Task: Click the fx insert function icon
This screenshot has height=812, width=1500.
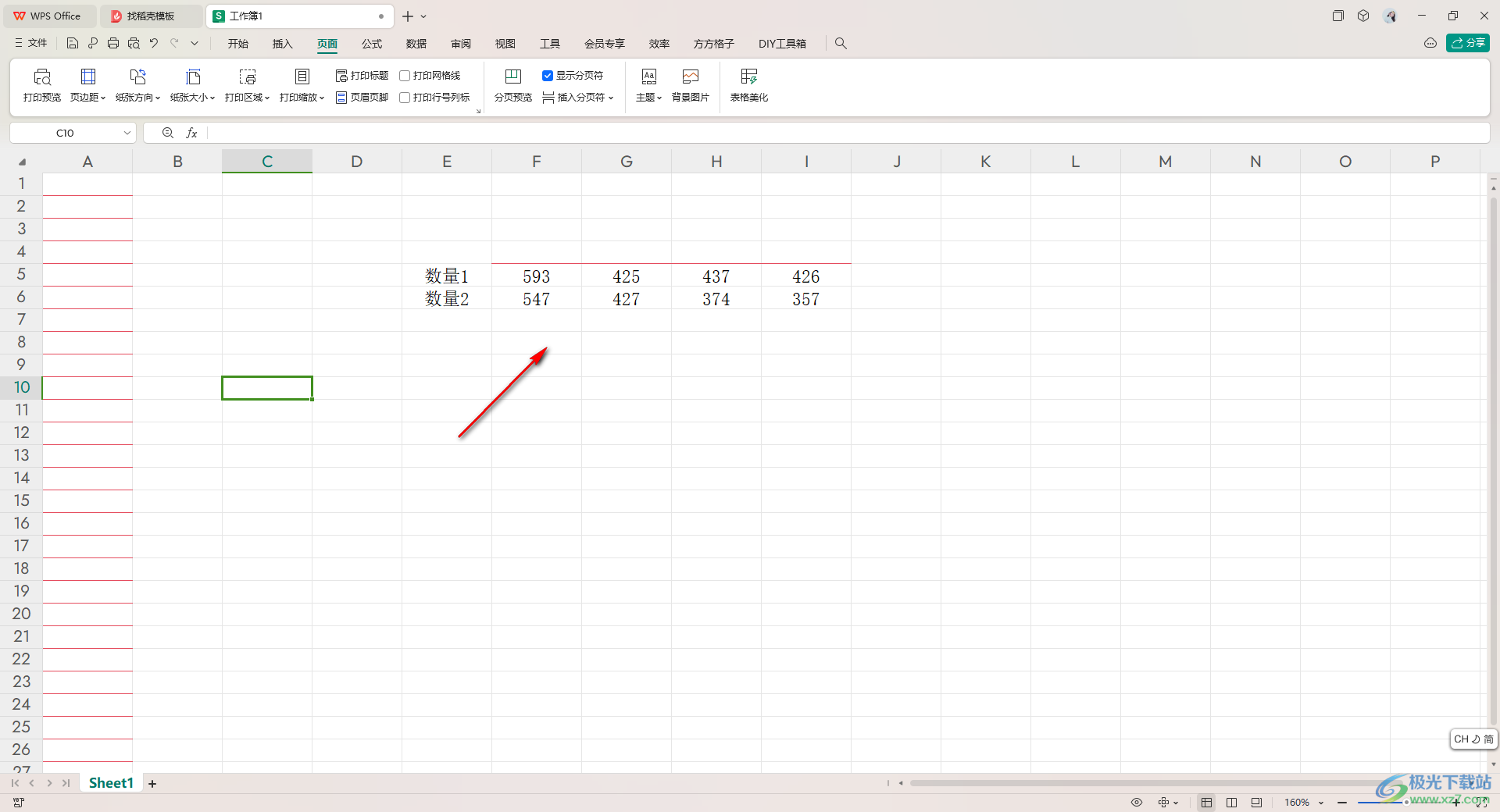Action: pos(191,133)
